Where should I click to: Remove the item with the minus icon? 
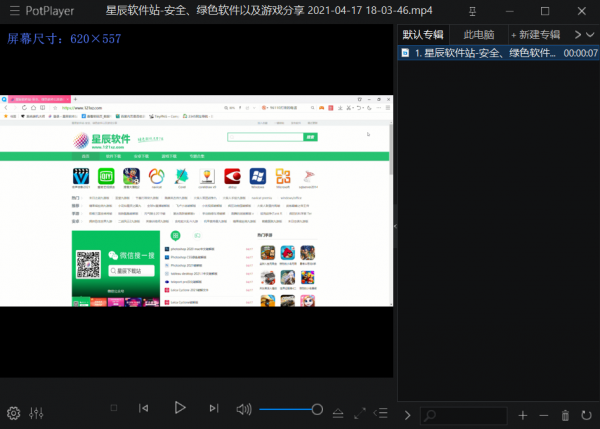544,415
